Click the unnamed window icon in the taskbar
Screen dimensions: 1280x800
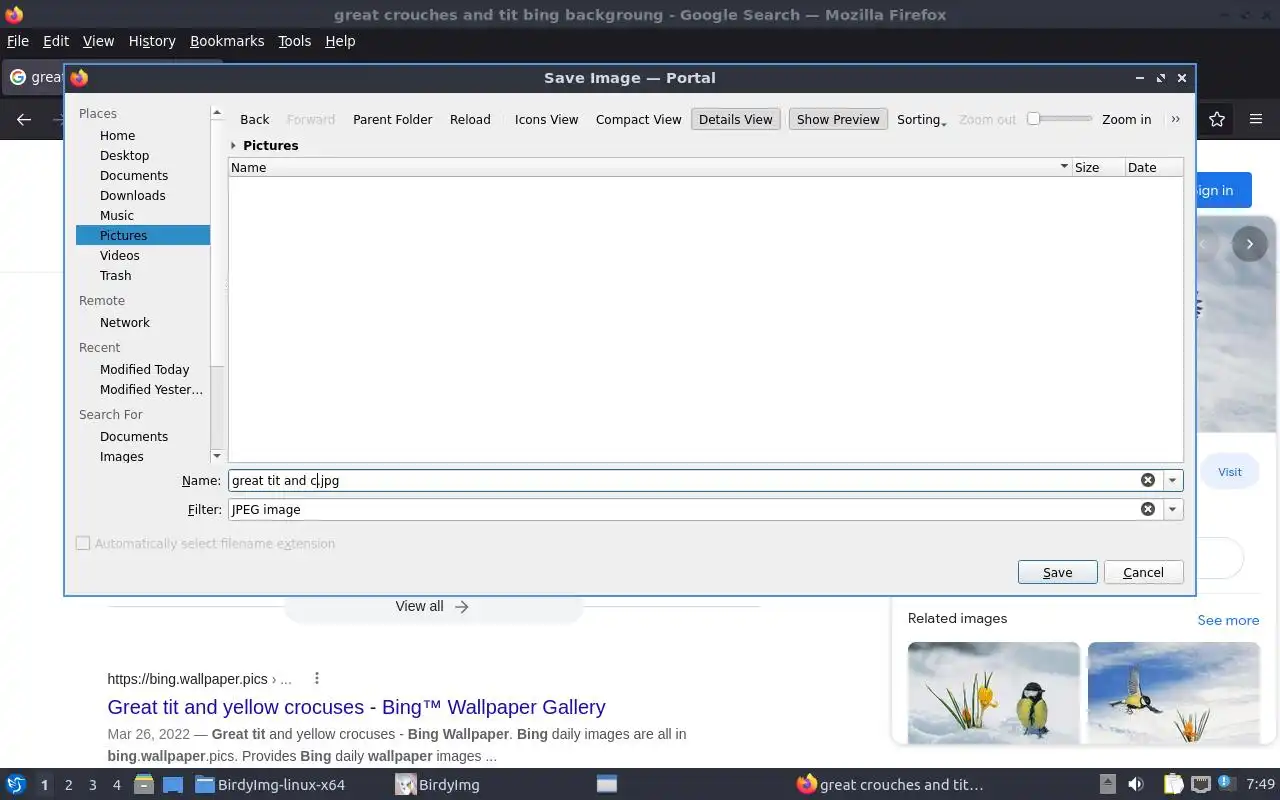coord(607,785)
